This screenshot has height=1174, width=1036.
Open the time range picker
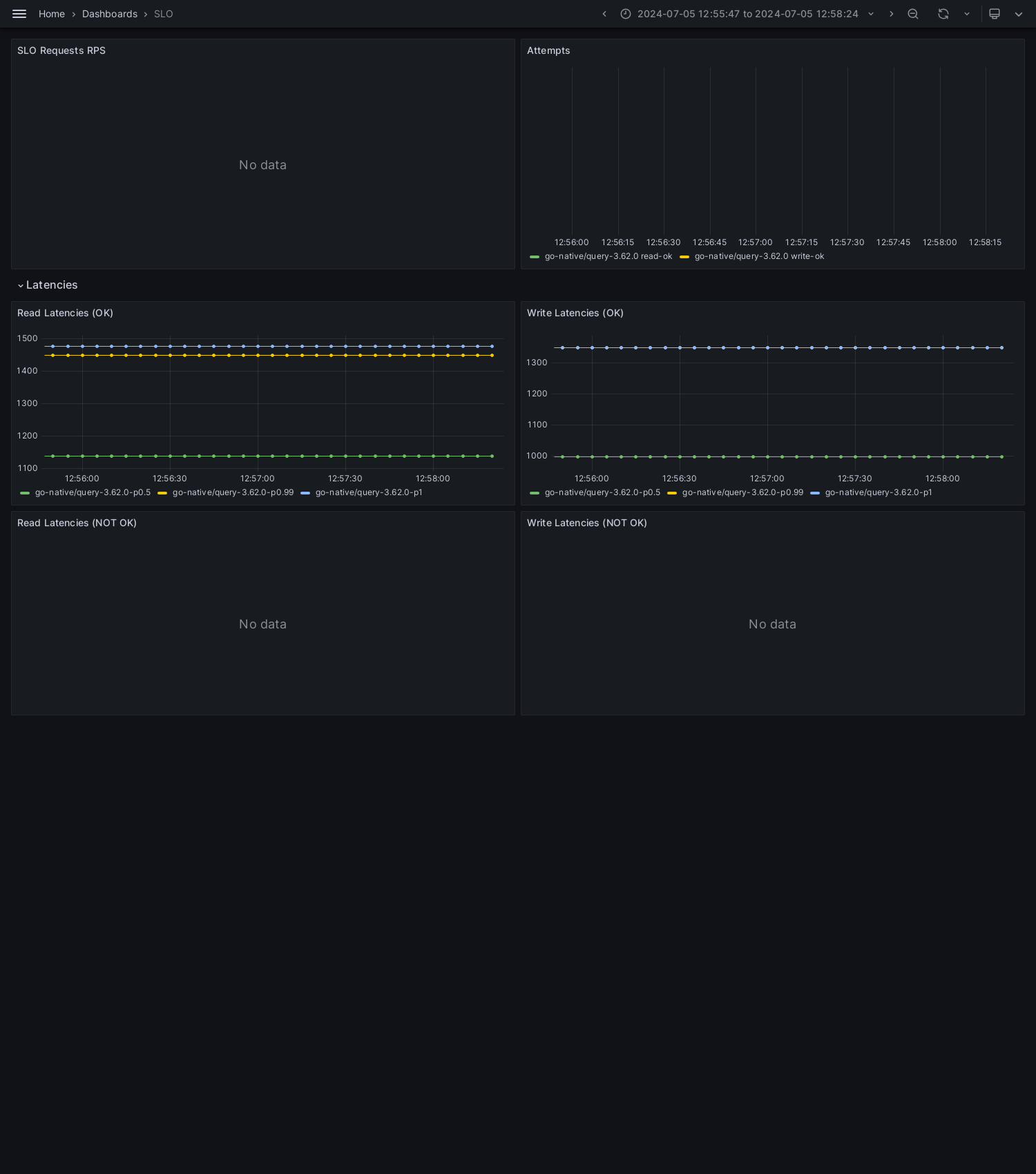pos(748,14)
